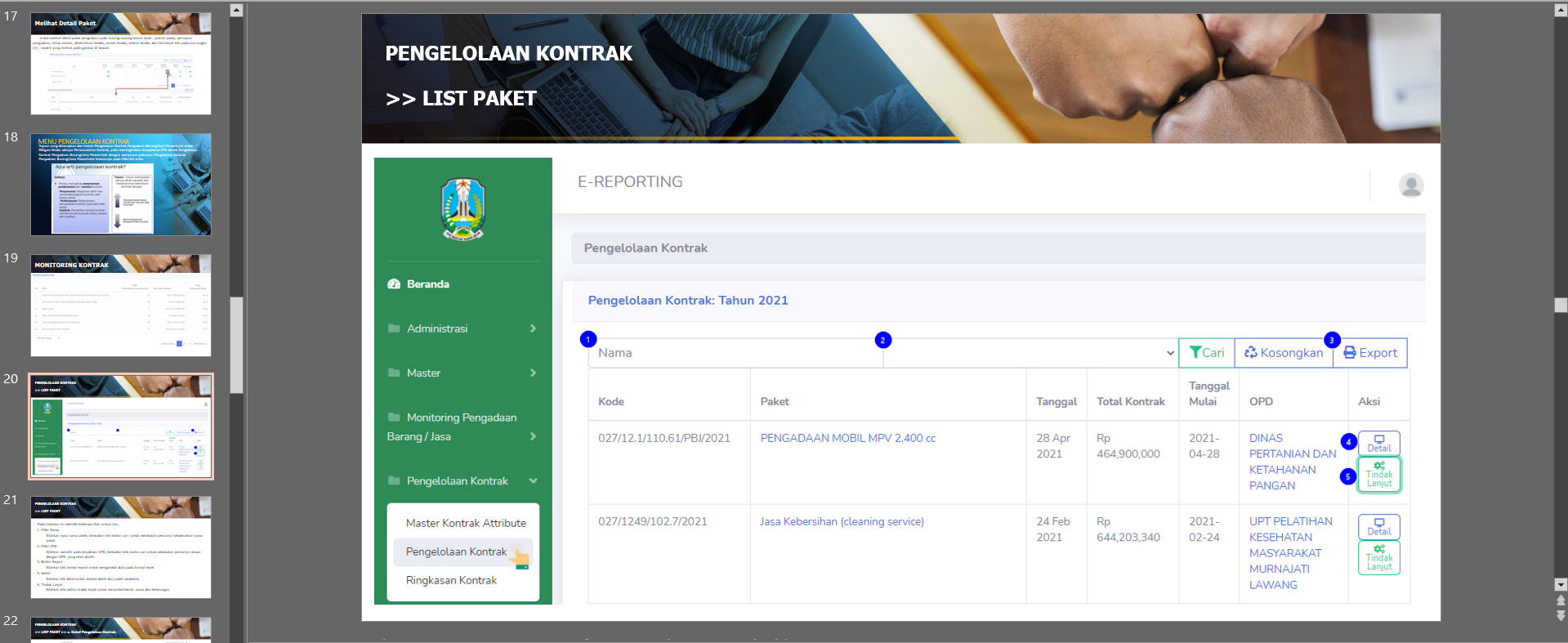The height and width of the screenshot is (643, 1568).
Task: Click main slide scrollbar down arrow
Action: [x=1561, y=584]
